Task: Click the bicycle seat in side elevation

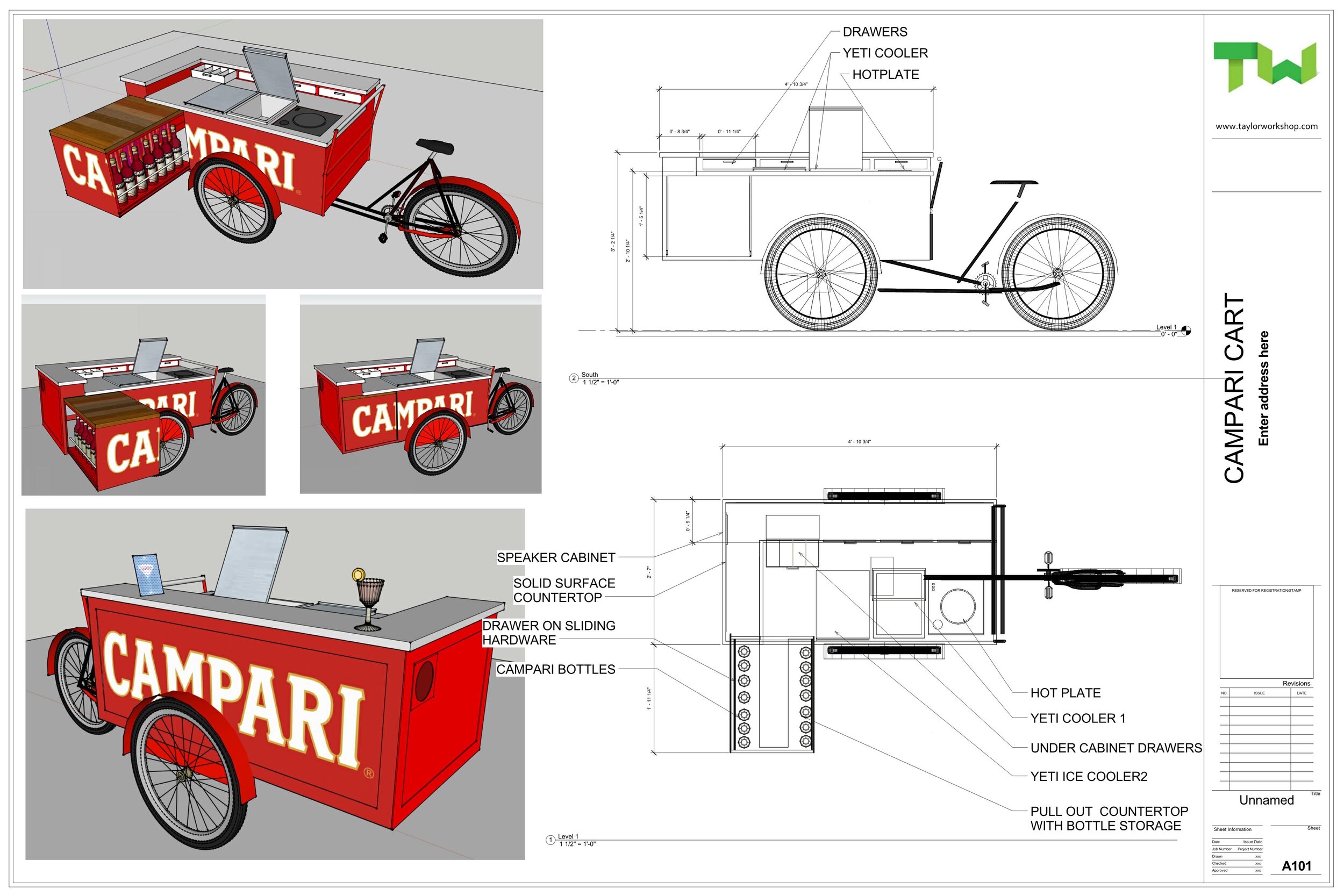Action: click(1013, 182)
